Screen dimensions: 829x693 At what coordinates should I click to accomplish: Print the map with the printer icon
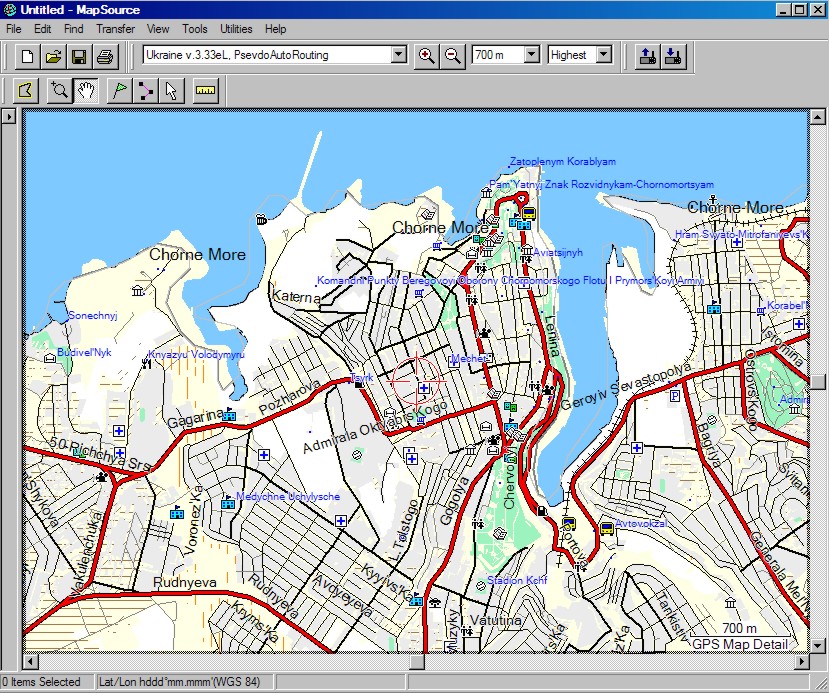(105, 56)
